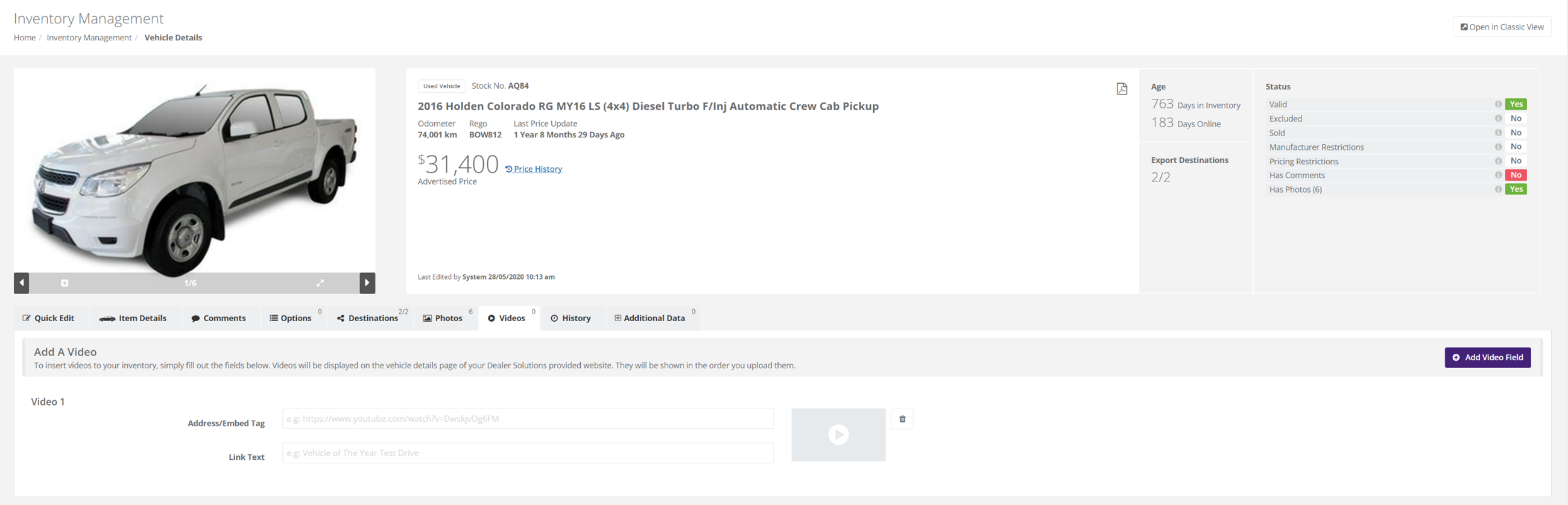Click the $31,400 advertised price
Image resolution: width=1568 pixels, height=505 pixels.
click(458, 164)
